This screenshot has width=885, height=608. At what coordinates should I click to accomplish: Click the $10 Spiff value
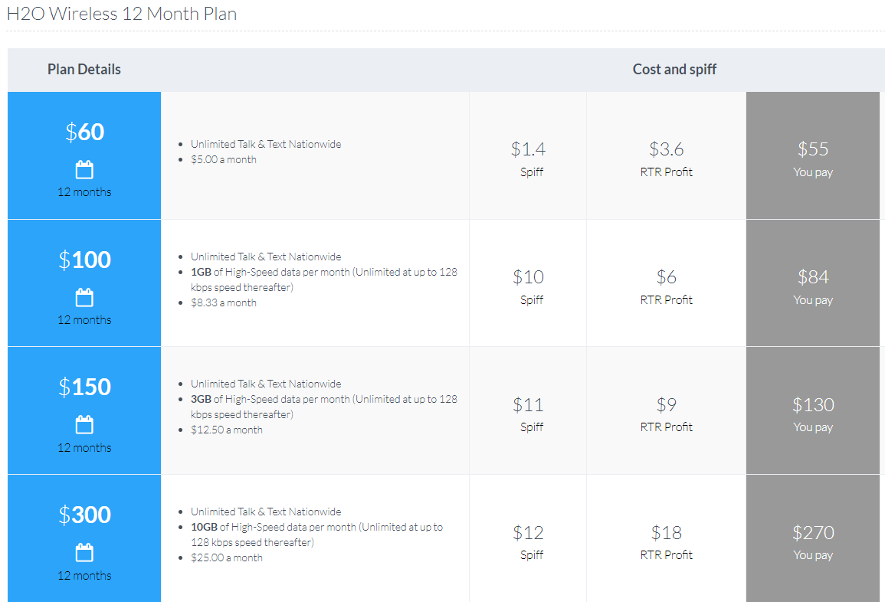pyautogui.click(x=528, y=277)
